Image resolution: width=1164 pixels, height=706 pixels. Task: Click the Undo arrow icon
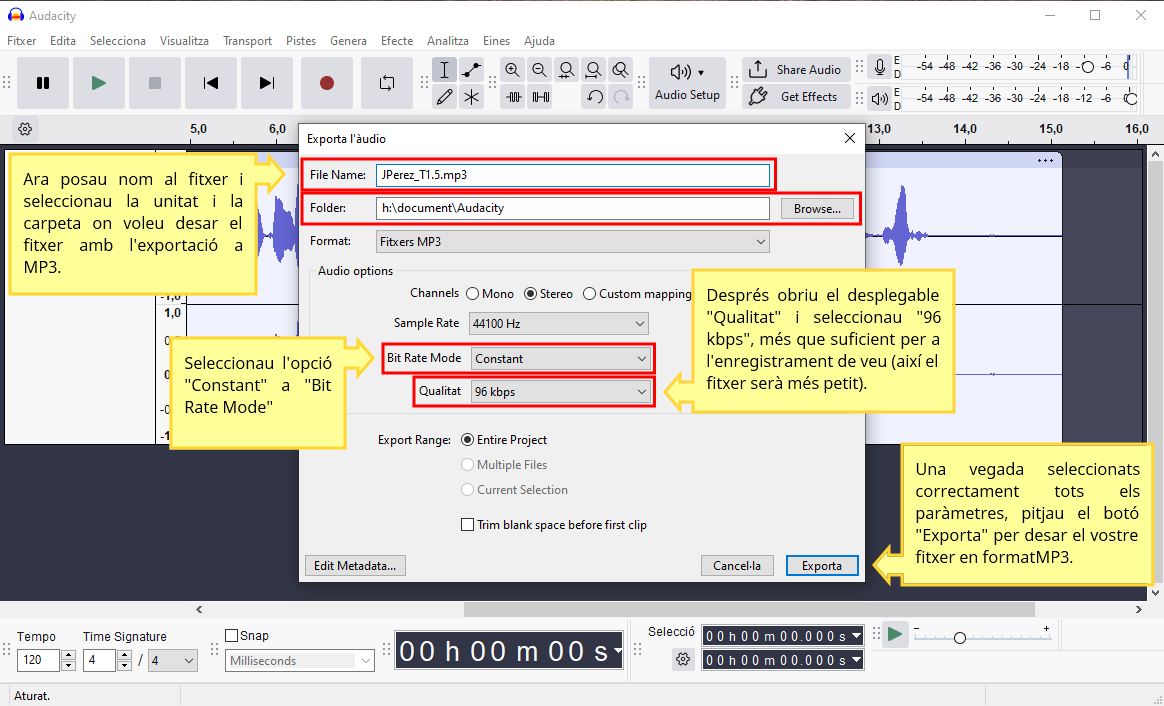point(594,97)
